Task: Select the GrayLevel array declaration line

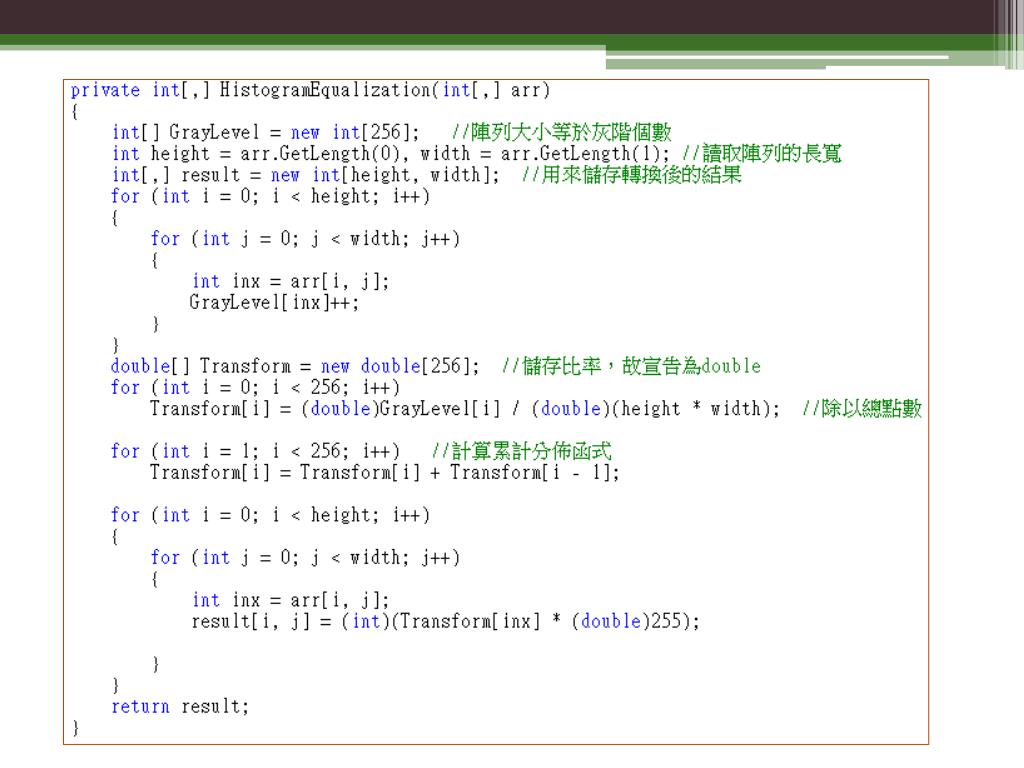Action: (x=266, y=133)
